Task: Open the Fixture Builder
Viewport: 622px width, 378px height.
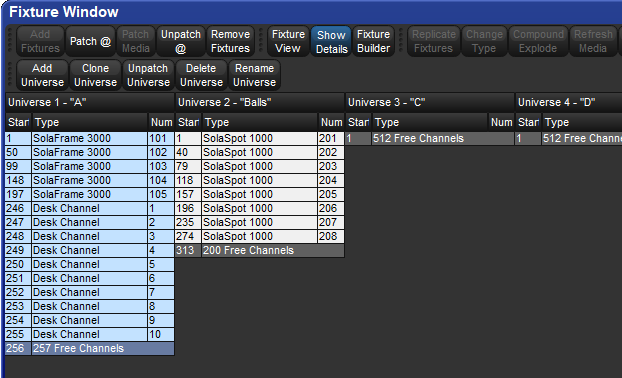Action: pos(373,41)
